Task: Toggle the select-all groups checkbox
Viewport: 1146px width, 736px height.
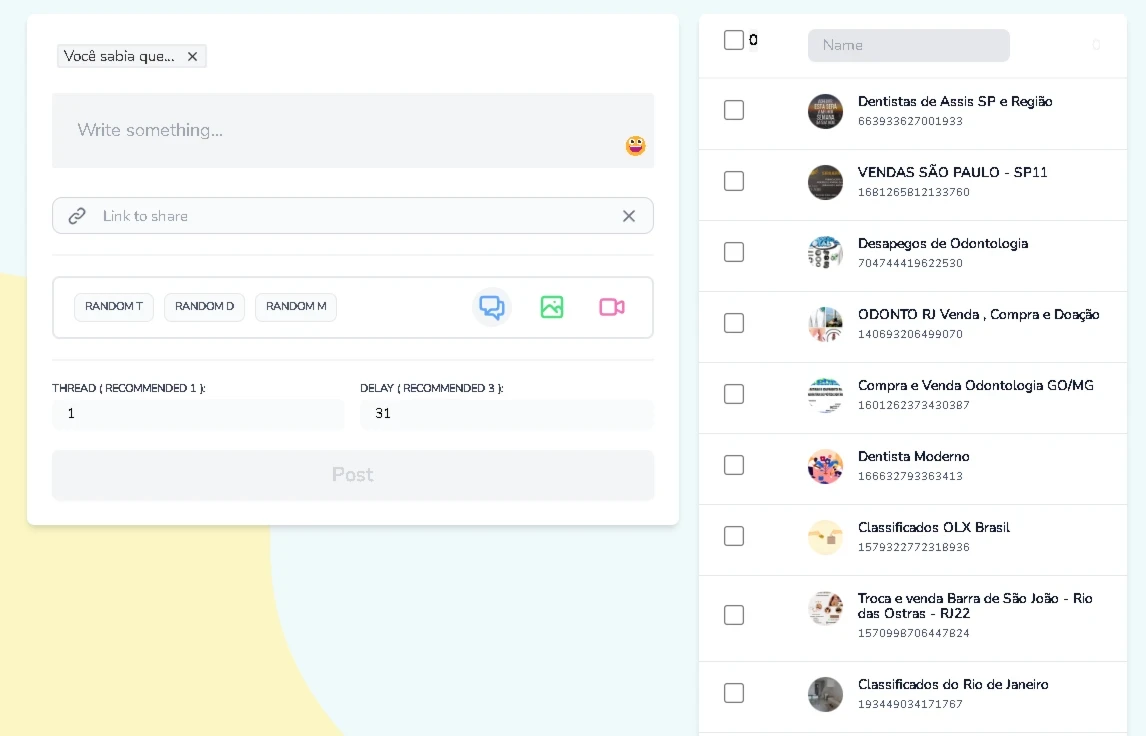Action: [x=733, y=40]
